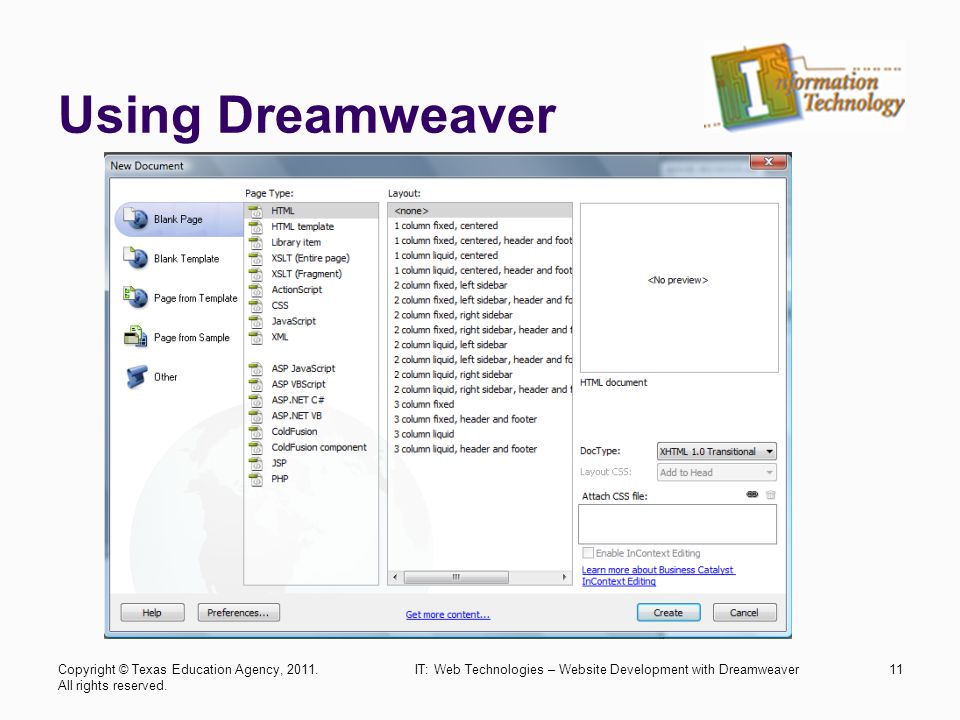The width and height of the screenshot is (960, 720).
Task: Click the ColdFusion file icon
Action: 256,432
